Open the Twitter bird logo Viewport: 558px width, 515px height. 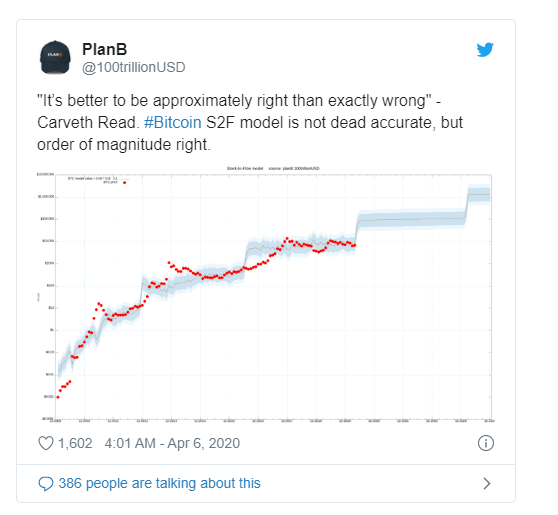485,50
